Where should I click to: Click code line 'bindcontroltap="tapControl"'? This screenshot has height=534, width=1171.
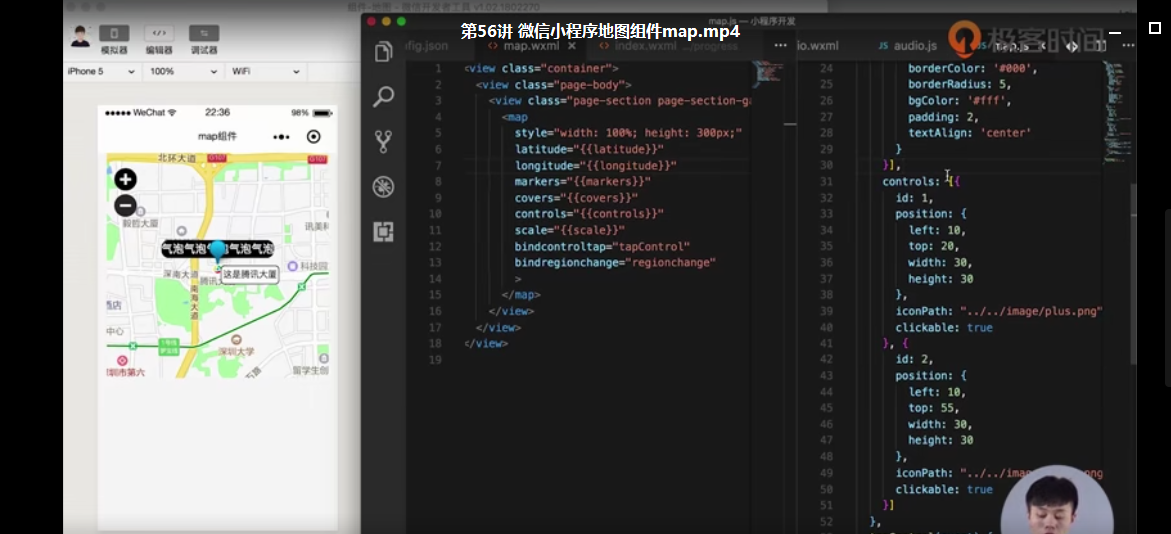pyautogui.click(x=602, y=246)
